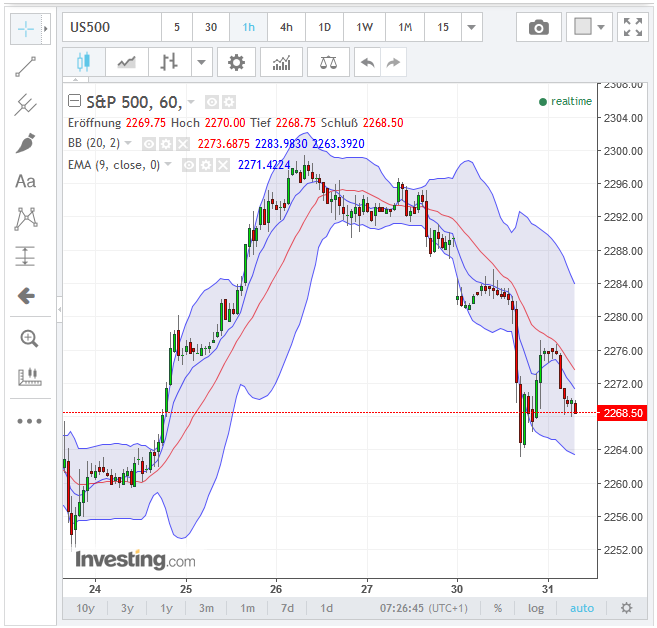This screenshot has height=628, width=657.
Task: Hide the EMA indicator
Action: tap(189, 165)
